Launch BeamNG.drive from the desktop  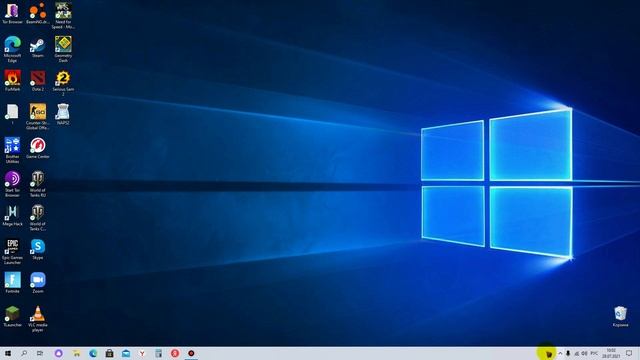[38, 13]
